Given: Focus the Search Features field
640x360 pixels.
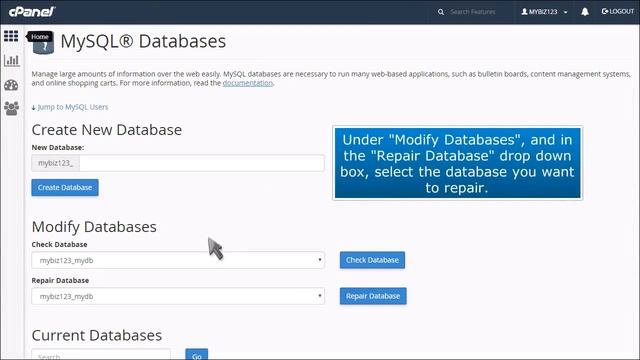Looking at the screenshot, I should (473, 12).
